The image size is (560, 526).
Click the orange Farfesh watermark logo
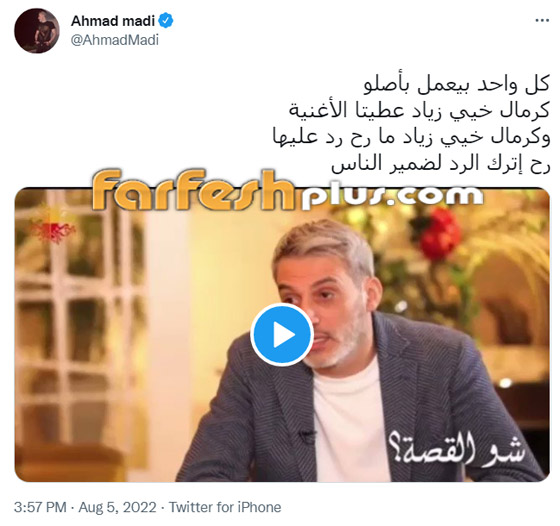[x=193, y=190]
